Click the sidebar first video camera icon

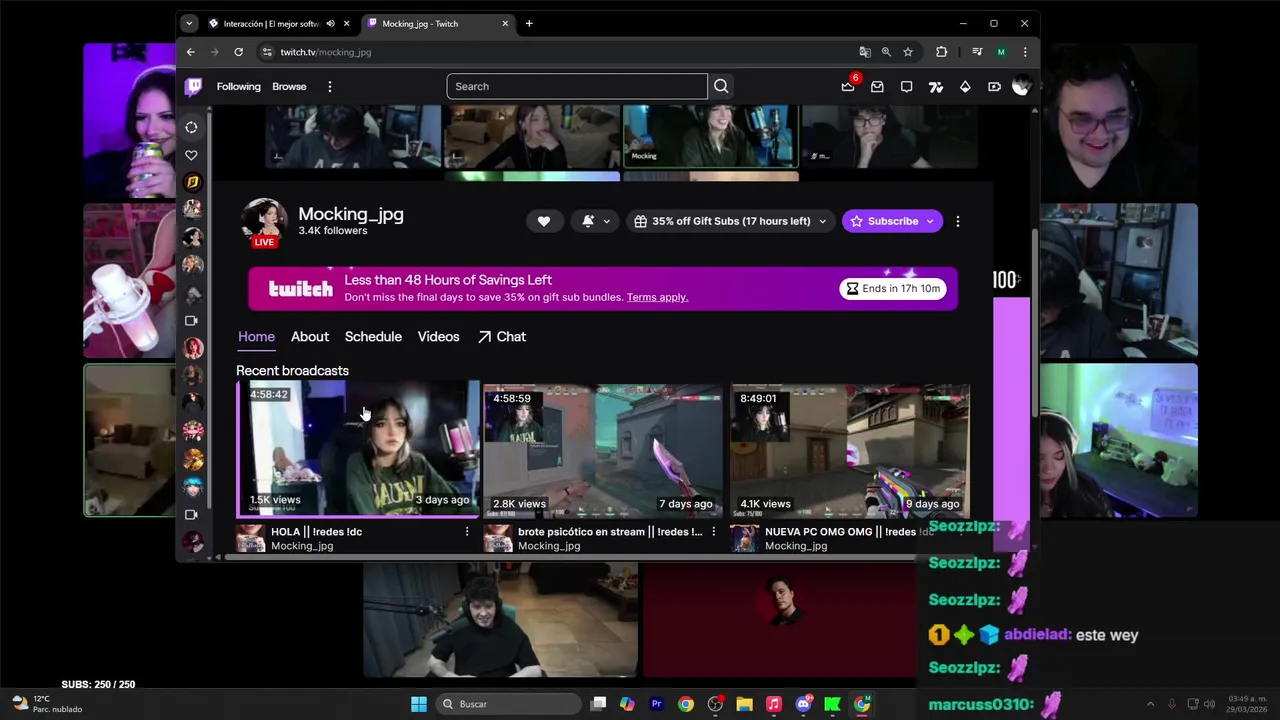click(x=191, y=321)
